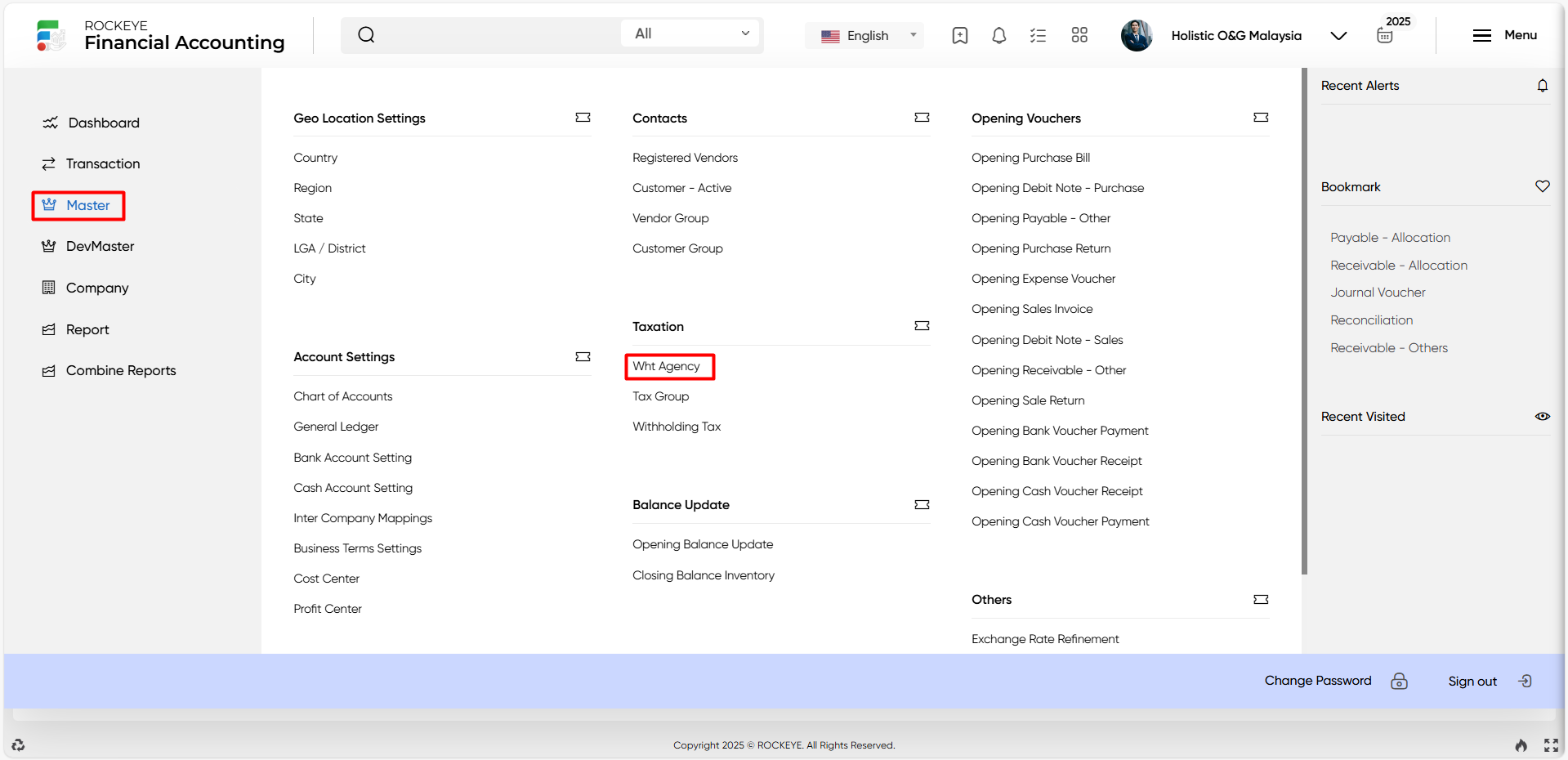Viewport: 1568px width, 760px height.
Task: Select Master in sidebar
Action: pyautogui.click(x=78, y=205)
